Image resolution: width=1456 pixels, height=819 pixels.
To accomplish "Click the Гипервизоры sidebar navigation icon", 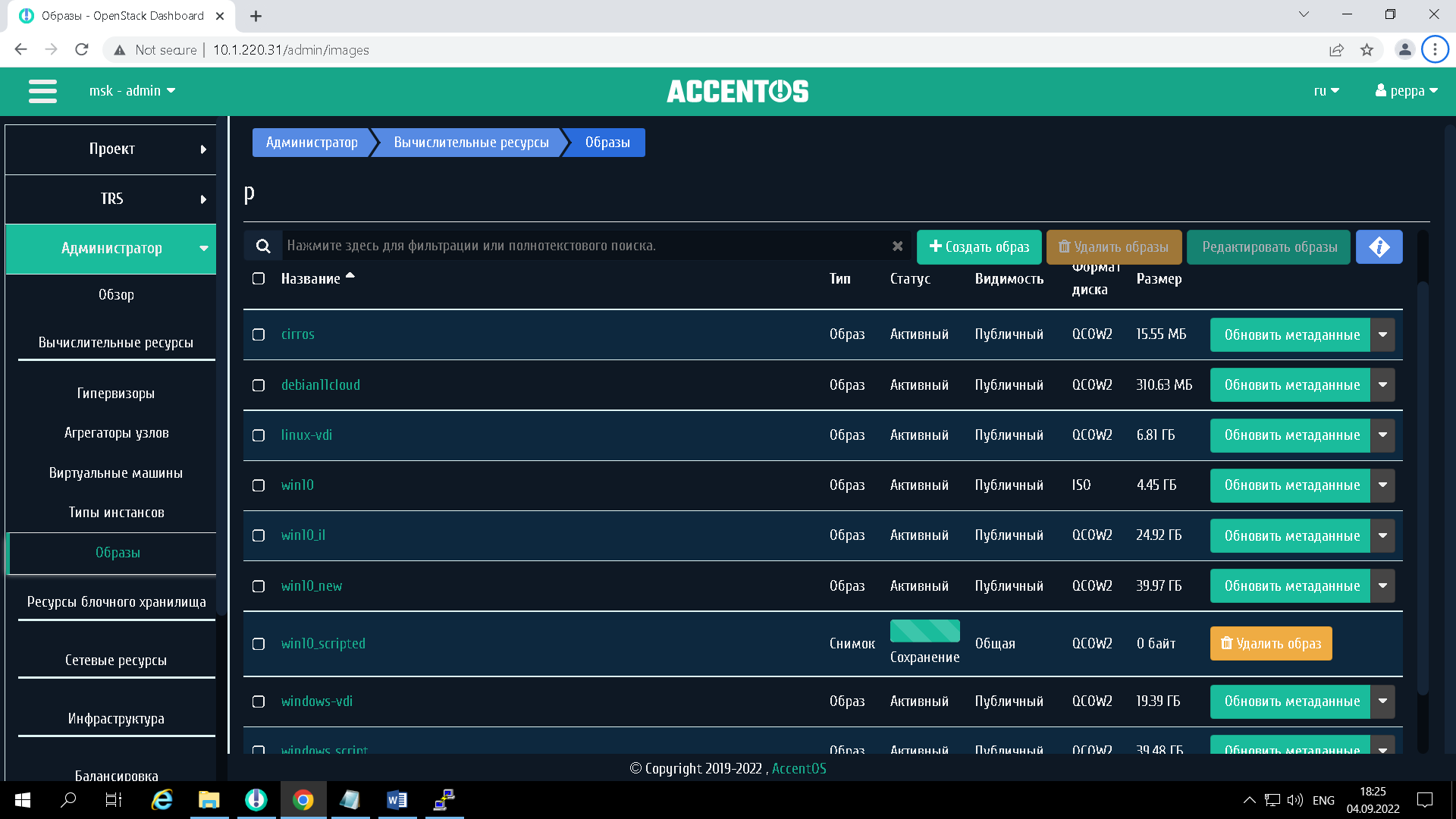I will 115,392.
